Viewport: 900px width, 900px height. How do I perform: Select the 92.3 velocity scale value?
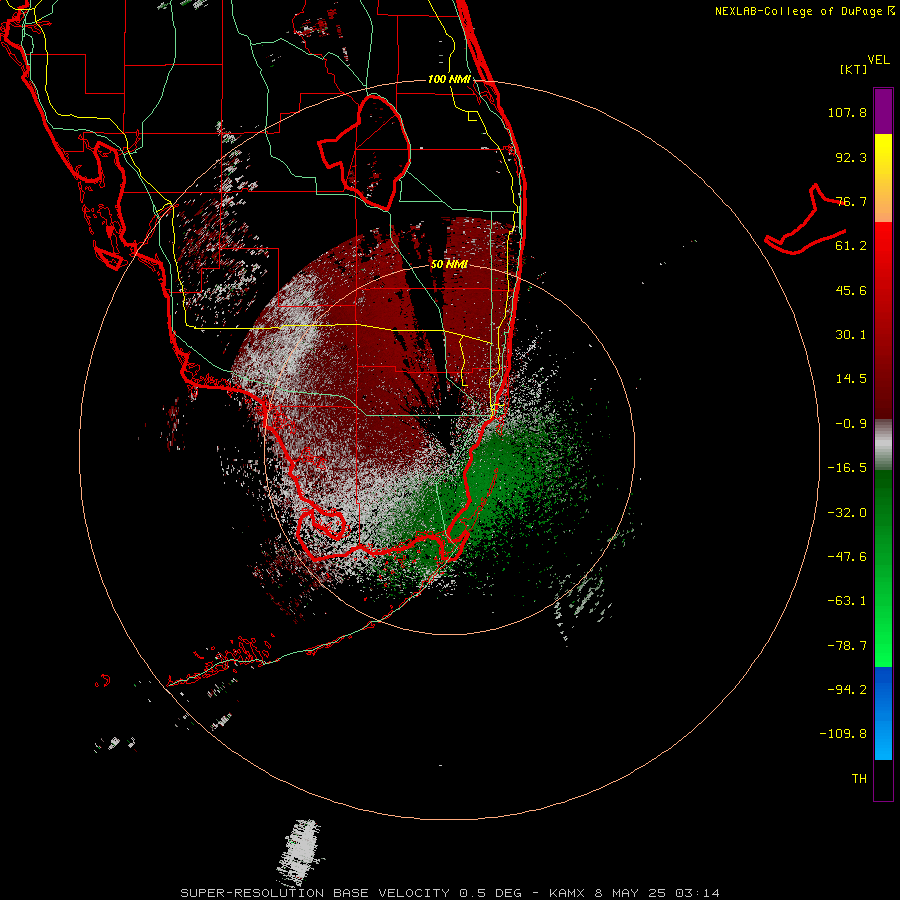851,157
